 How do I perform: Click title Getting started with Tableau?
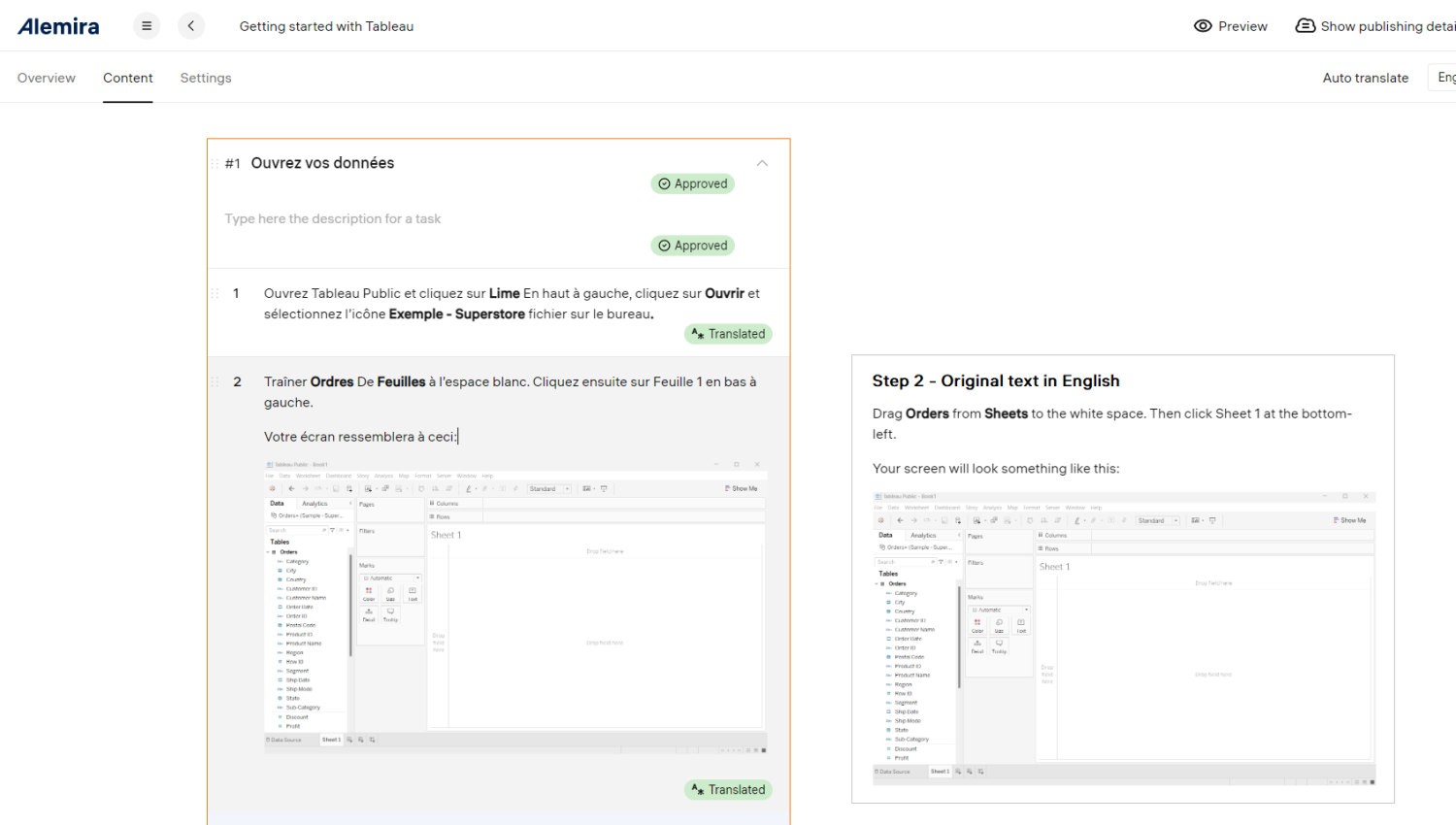coord(326,26)
